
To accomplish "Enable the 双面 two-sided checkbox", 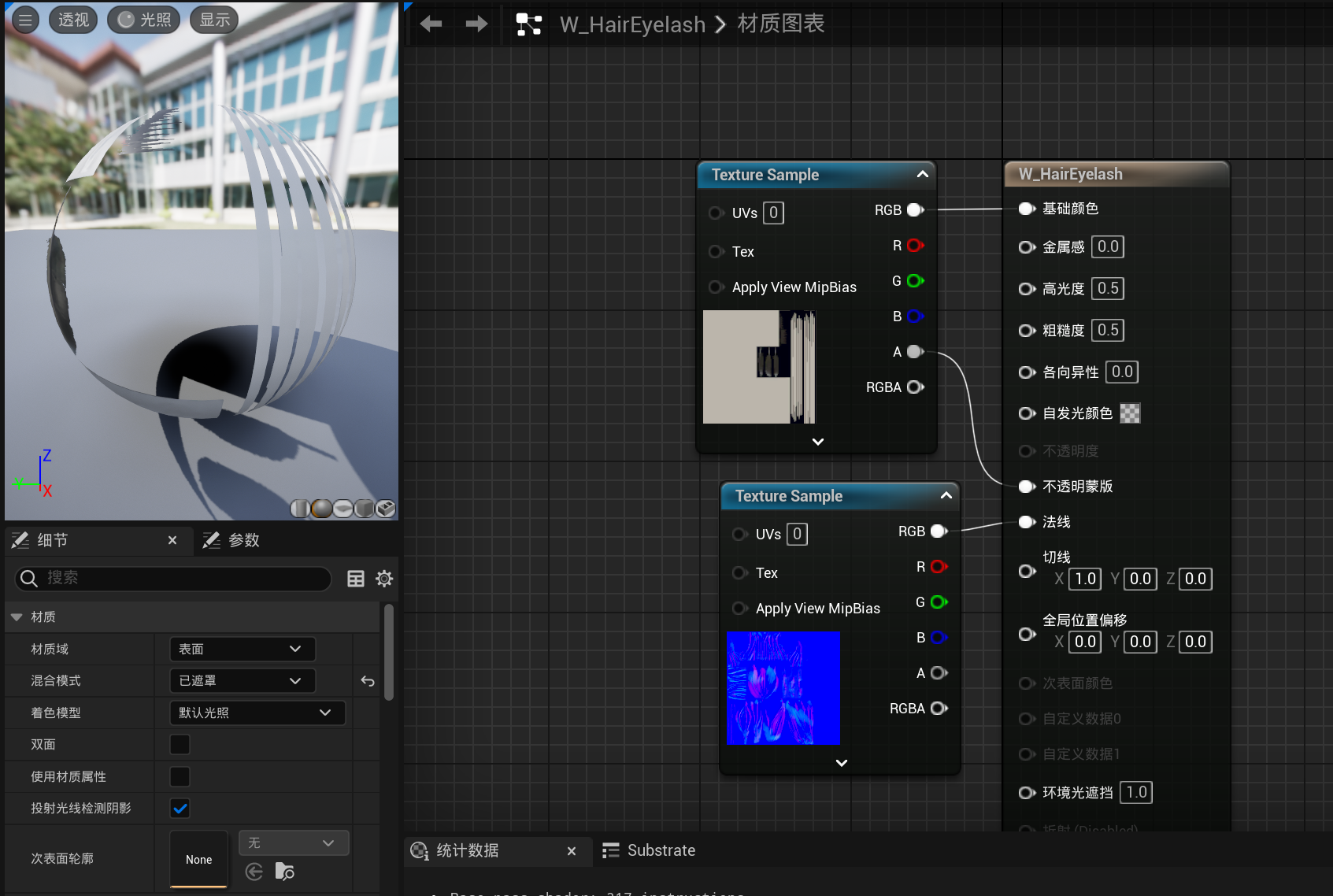I will pos(180,745).
